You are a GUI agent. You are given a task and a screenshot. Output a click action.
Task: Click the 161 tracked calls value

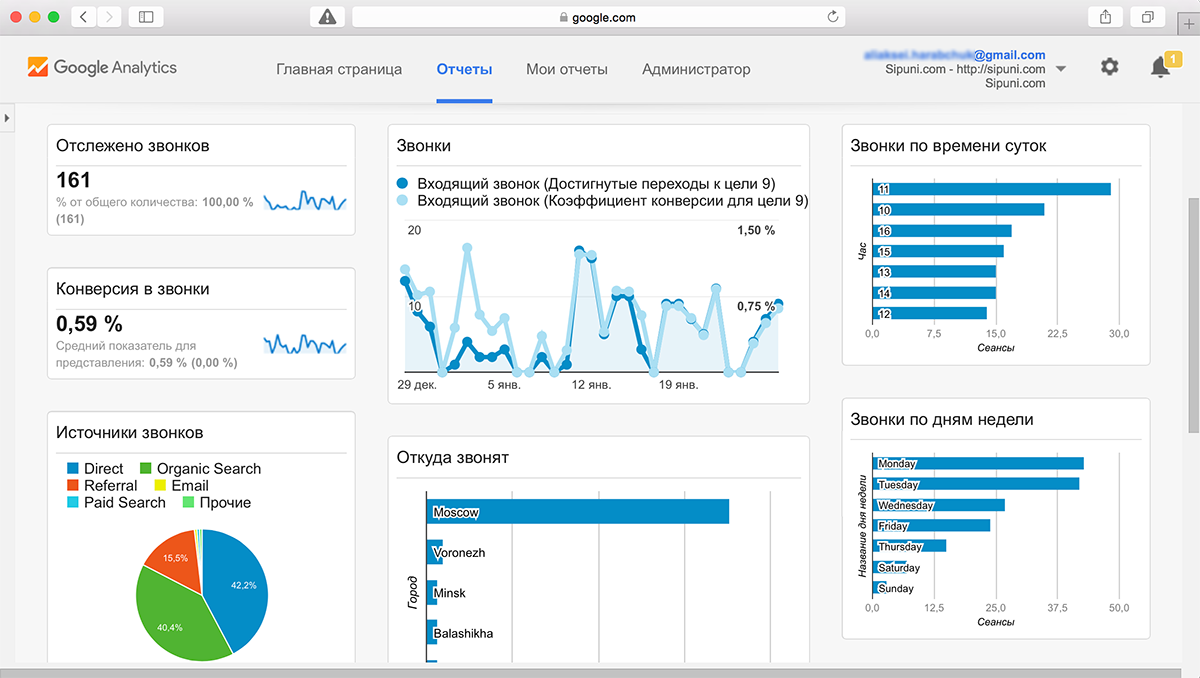coord(74,180)
